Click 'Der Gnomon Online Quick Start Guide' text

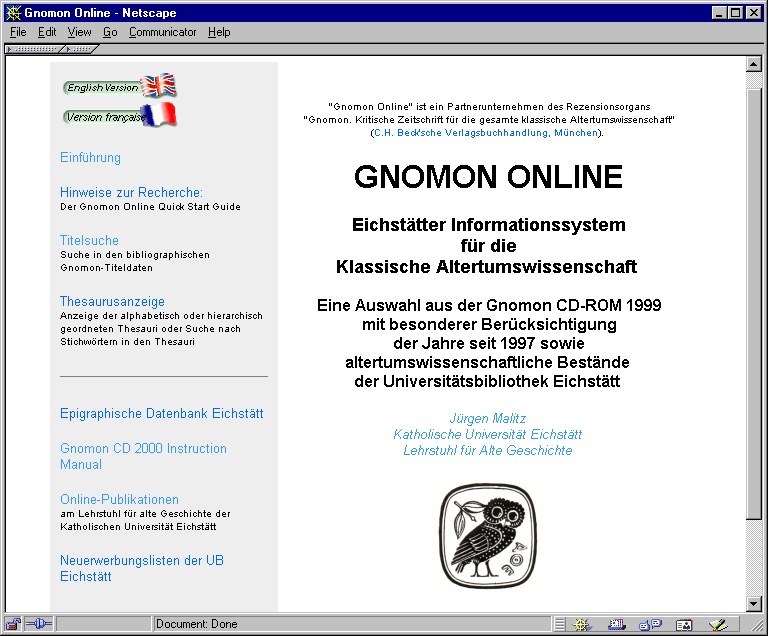150,207
